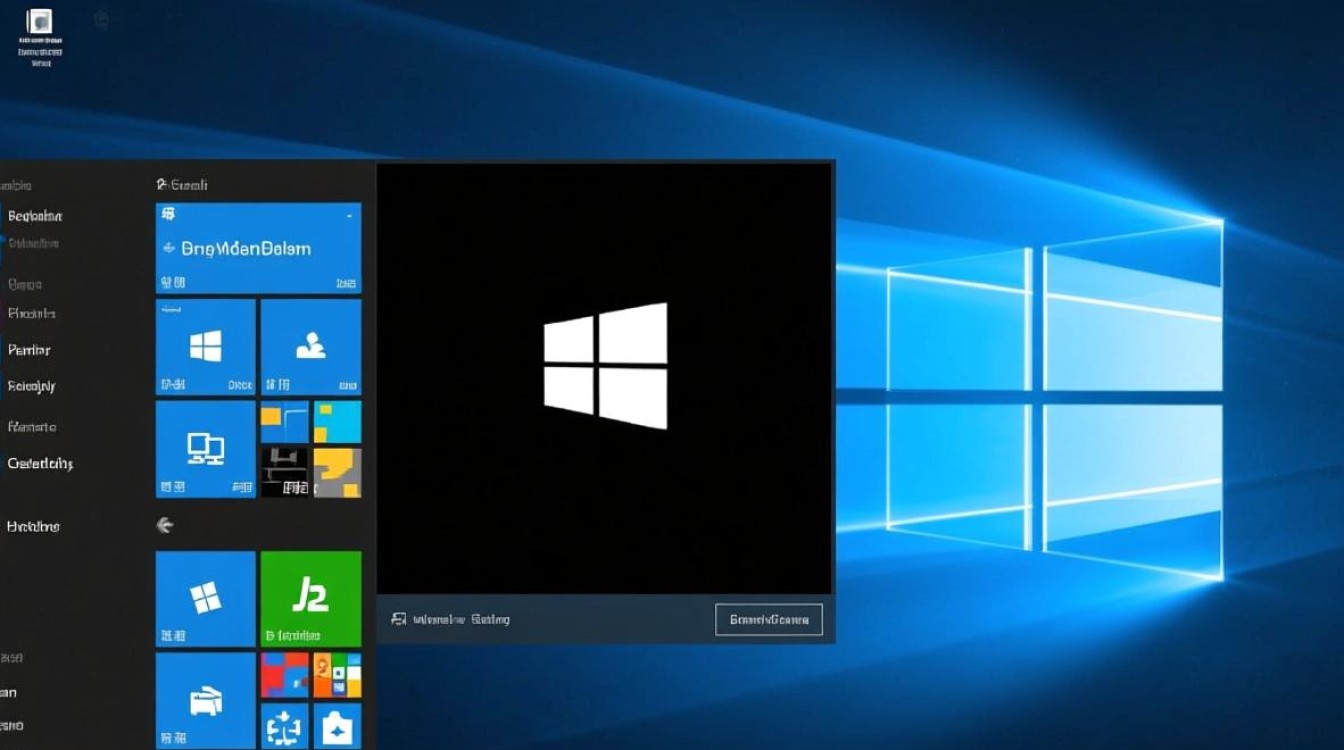Click the button in the dialog's lower-right corner
The image size is (1344, 750).
[x=768, y=619]
